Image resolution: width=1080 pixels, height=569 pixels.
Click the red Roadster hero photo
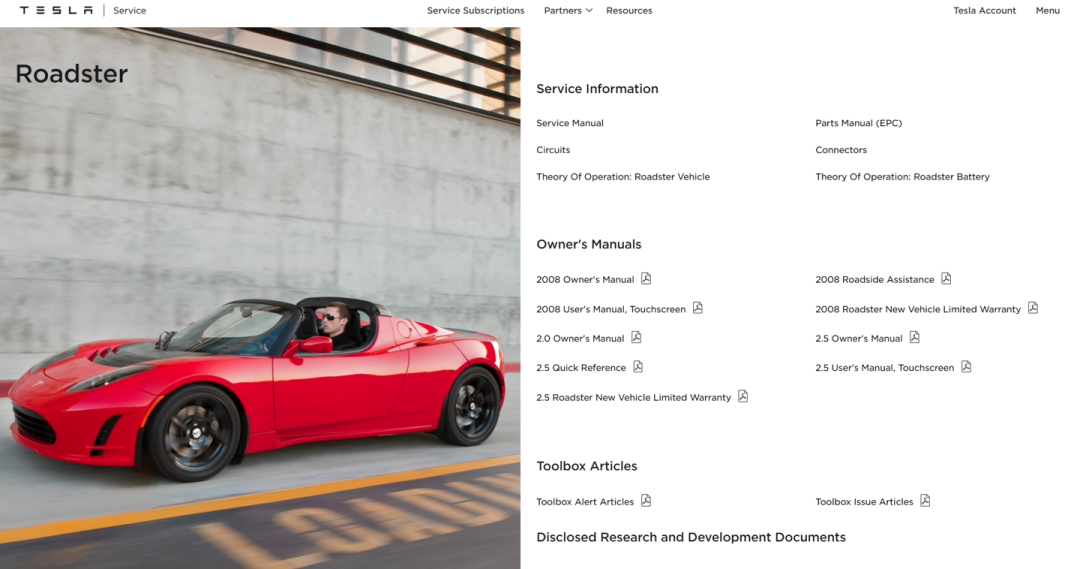click(x=260, y=298)
